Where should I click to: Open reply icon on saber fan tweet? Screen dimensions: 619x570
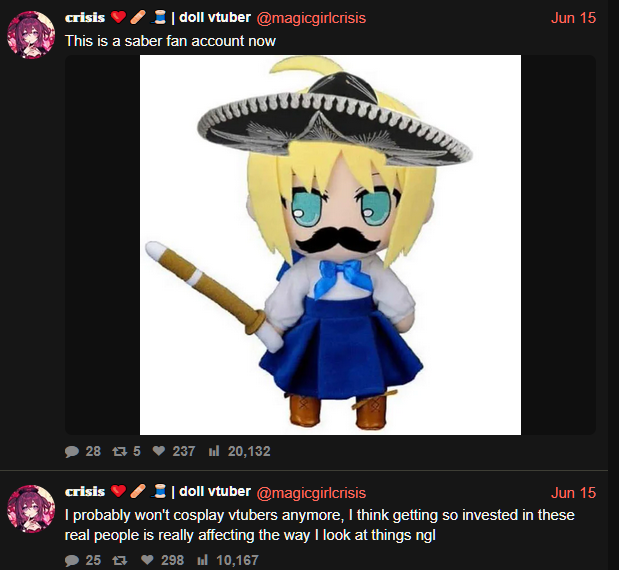(72, 451)
